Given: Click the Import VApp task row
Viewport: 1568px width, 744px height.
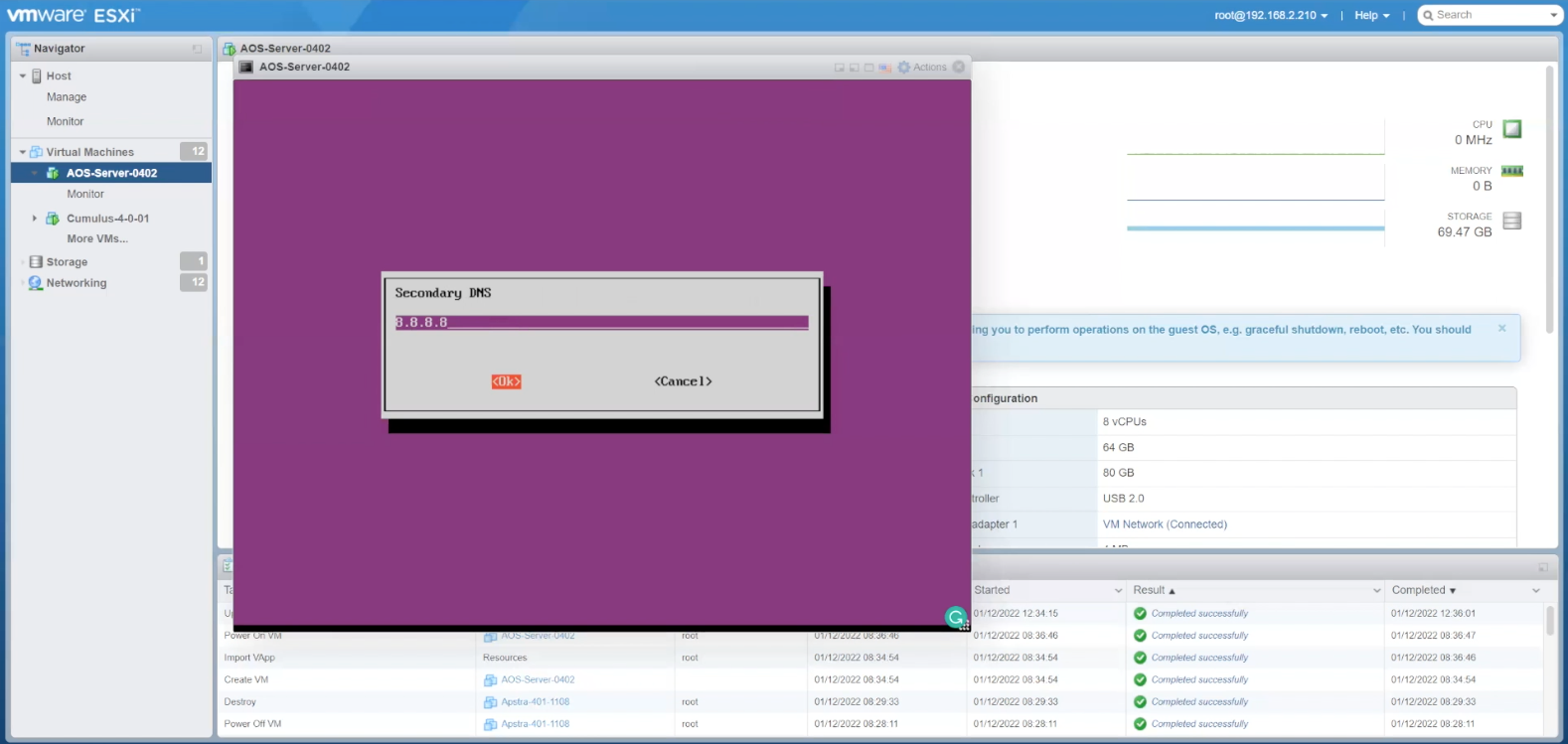Looking at the screenshot, I should click(880, 658).
